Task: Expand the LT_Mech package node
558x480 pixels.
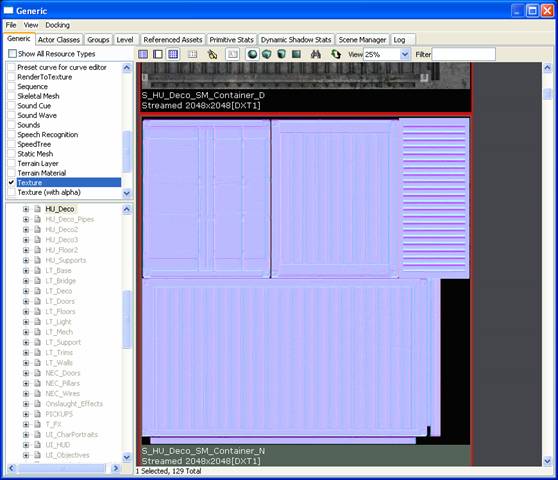Action: pyautogui.click(x=26, y=332)
